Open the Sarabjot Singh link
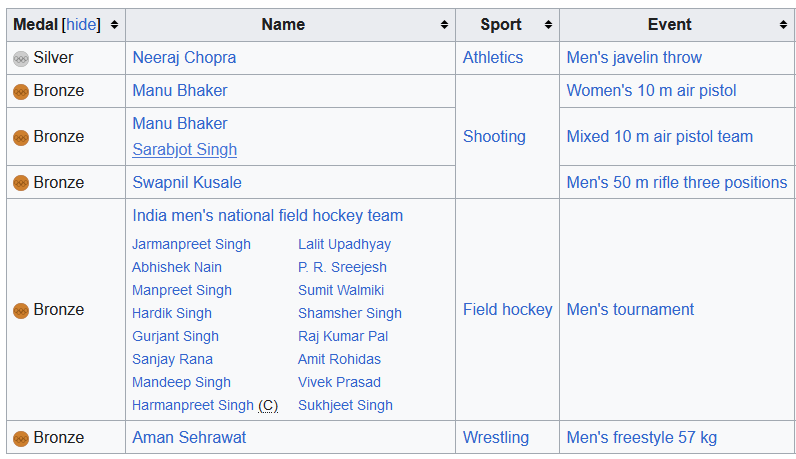 185,150
